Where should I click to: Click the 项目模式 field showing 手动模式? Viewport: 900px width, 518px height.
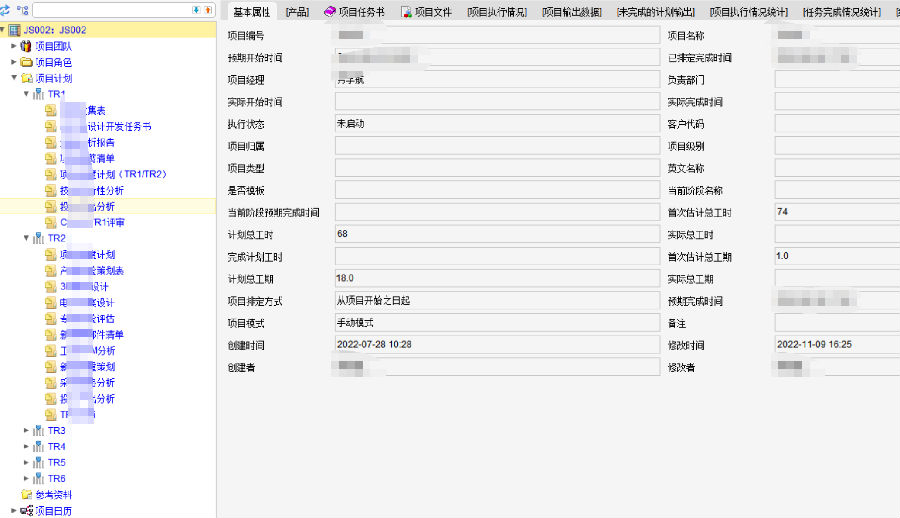click(497, 323)
